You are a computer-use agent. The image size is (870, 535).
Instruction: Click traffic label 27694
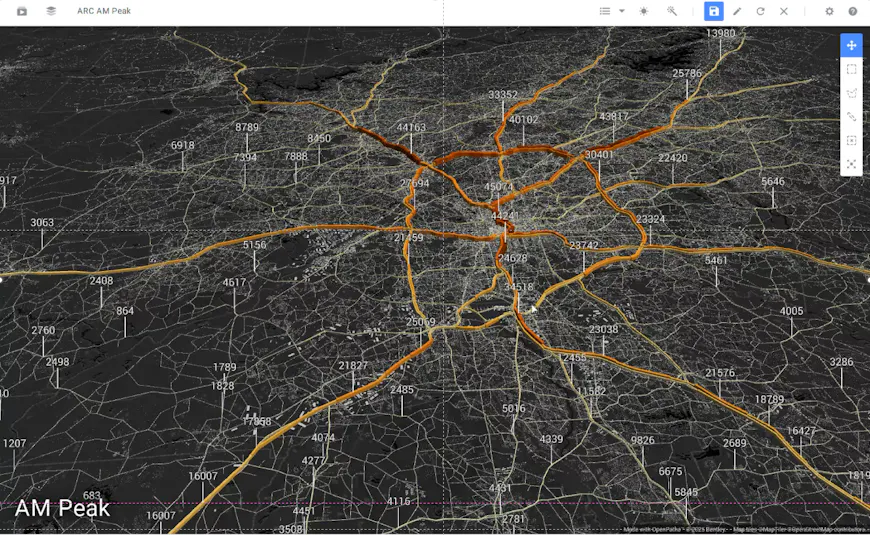tap(414, 183)
